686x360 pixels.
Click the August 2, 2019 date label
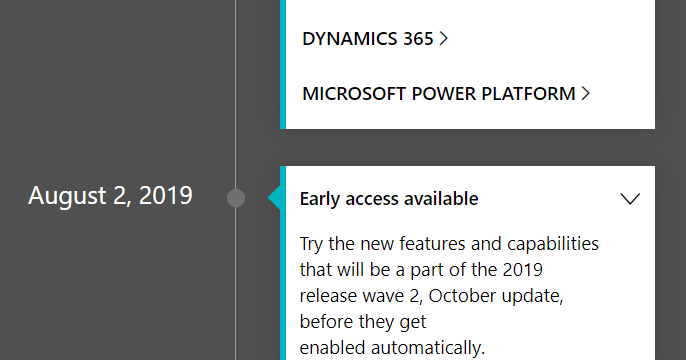pyautogui.click(x=110, y=195)
